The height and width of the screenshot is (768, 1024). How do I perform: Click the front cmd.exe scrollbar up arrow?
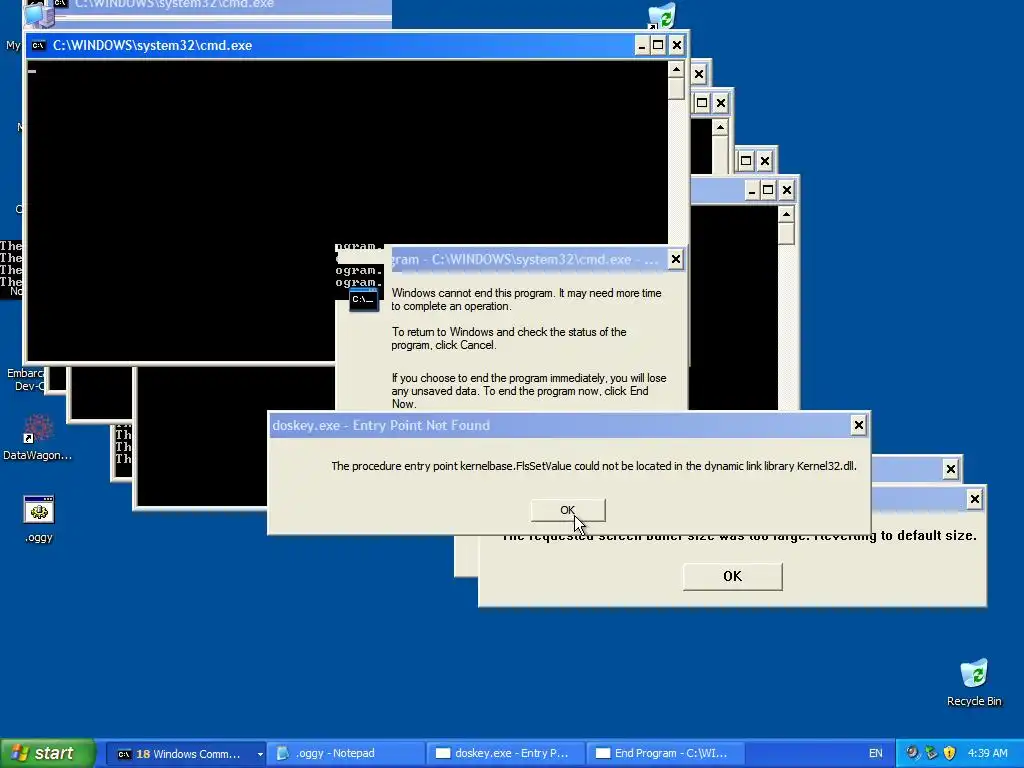tap(676, 69)
